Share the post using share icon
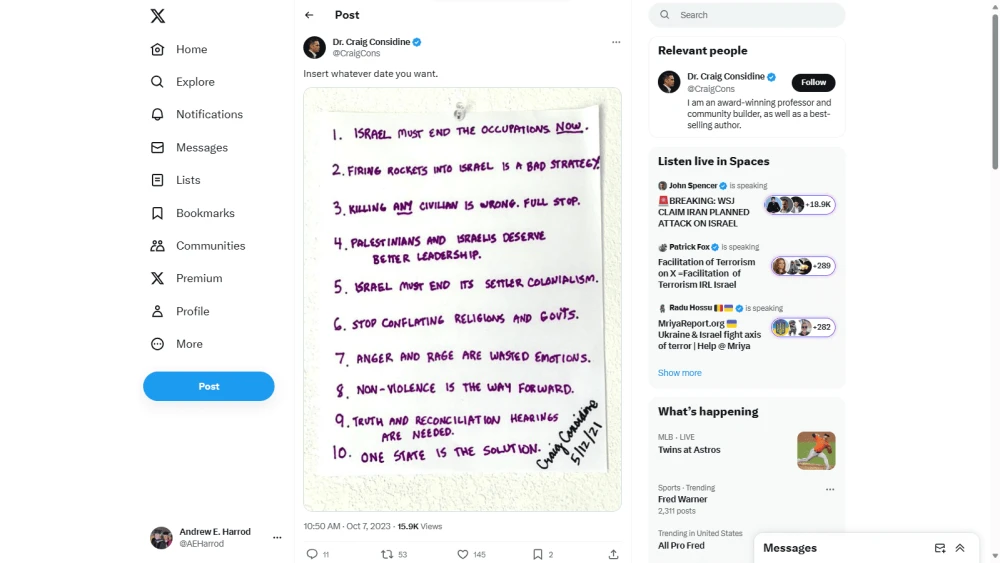The height and width of the screenshot is (563, 1000). click(x=613, y=554)
